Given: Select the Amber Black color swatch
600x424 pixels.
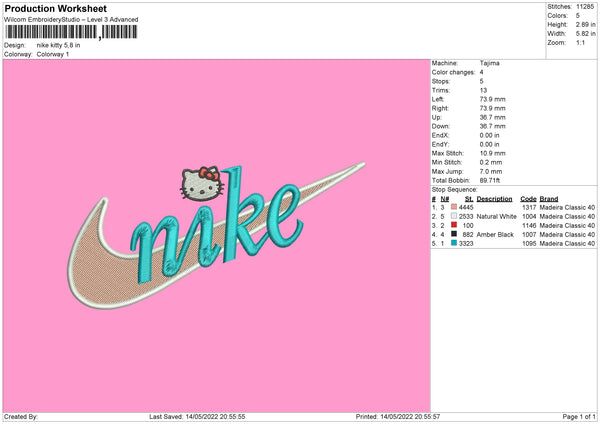Looking at the screenshot, I should 454,234.
